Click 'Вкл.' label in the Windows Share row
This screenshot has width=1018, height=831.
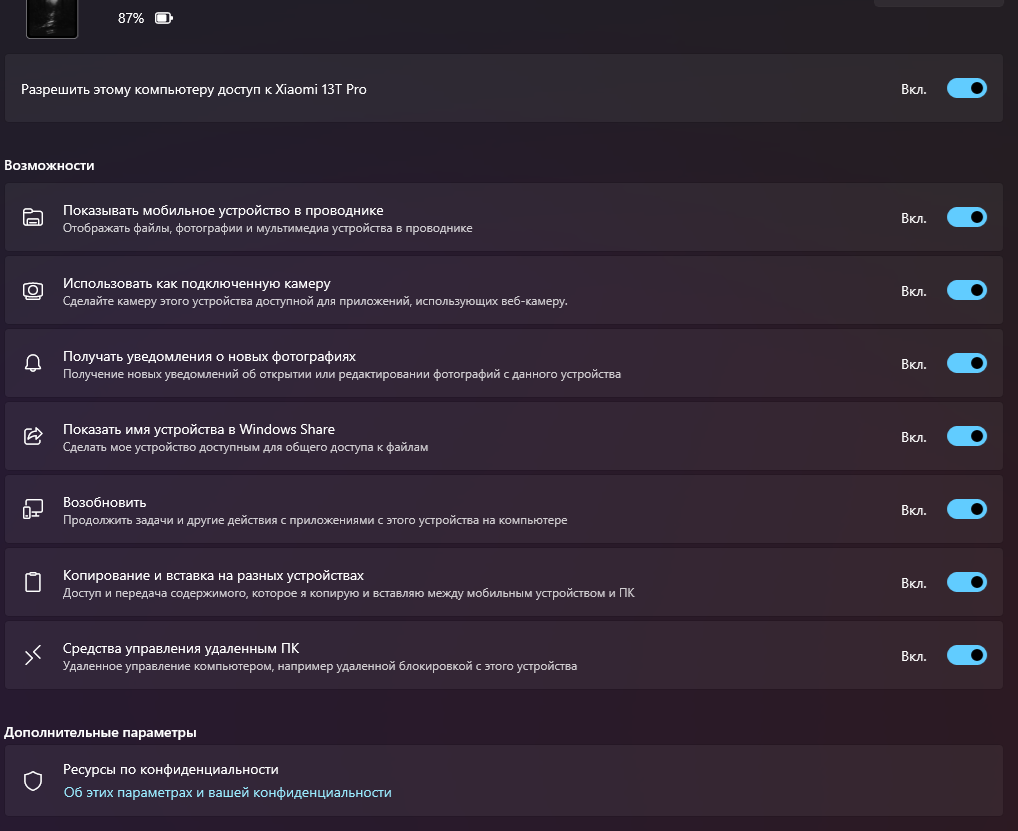point(913,438)
